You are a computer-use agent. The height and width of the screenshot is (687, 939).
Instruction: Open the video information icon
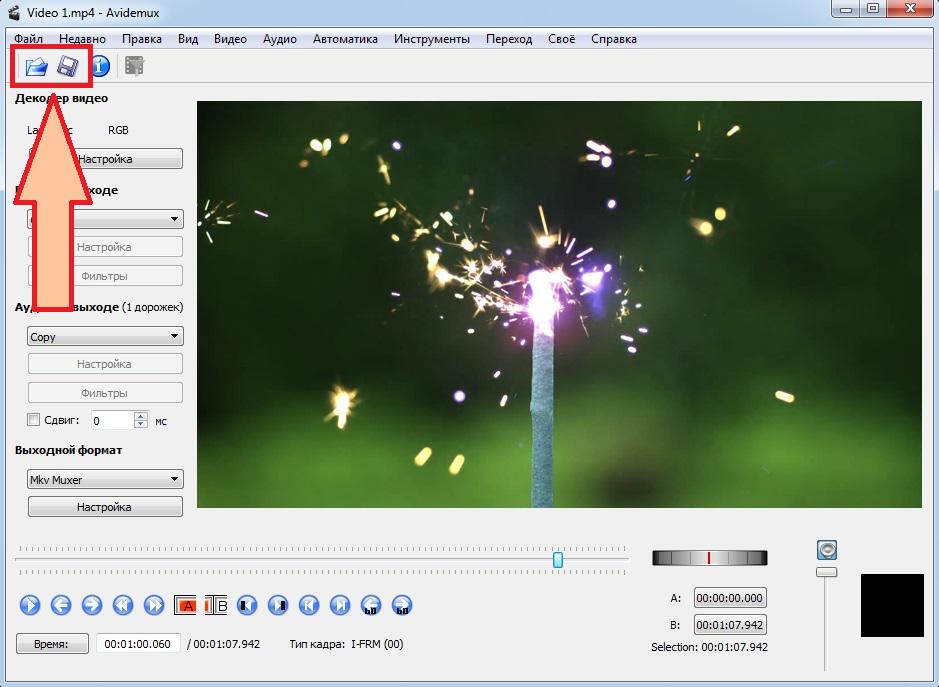99,67
